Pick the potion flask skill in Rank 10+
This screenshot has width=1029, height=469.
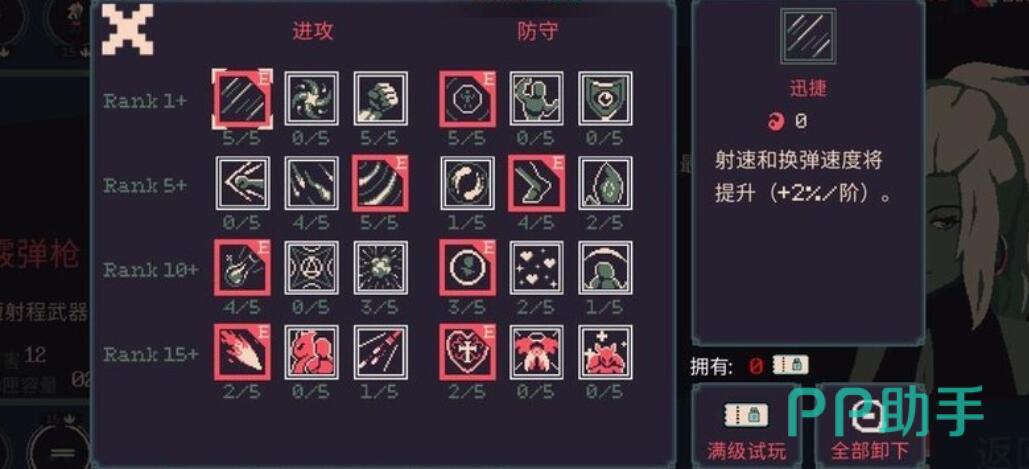(x=243, y=268)
